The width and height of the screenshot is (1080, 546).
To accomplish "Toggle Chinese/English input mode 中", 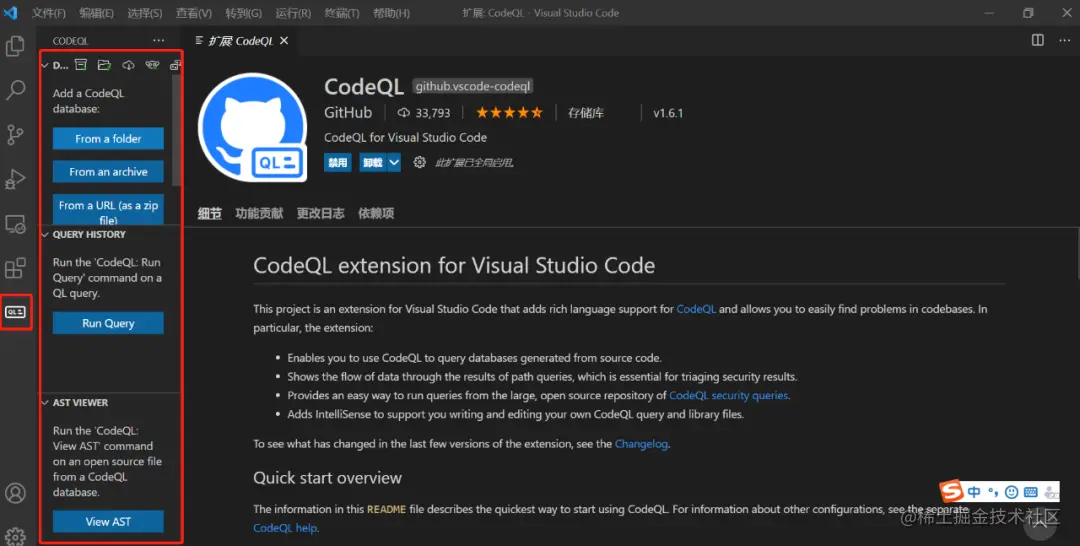I will (974, 492).
